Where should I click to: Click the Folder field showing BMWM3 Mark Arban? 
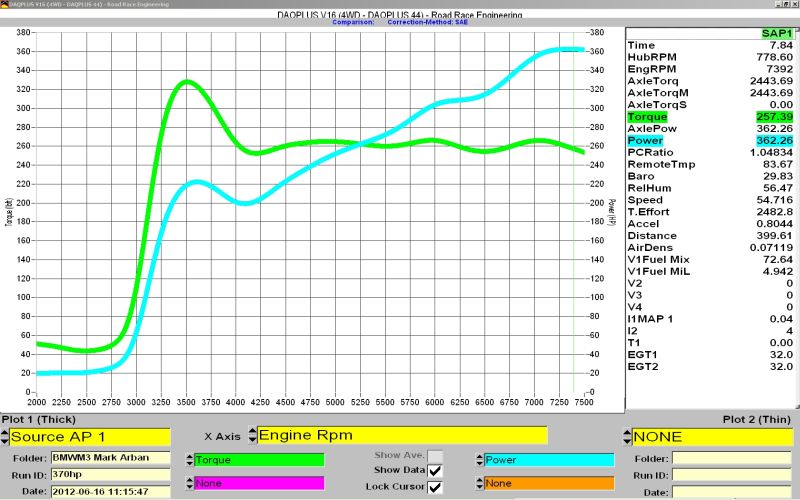click(98, 458)
